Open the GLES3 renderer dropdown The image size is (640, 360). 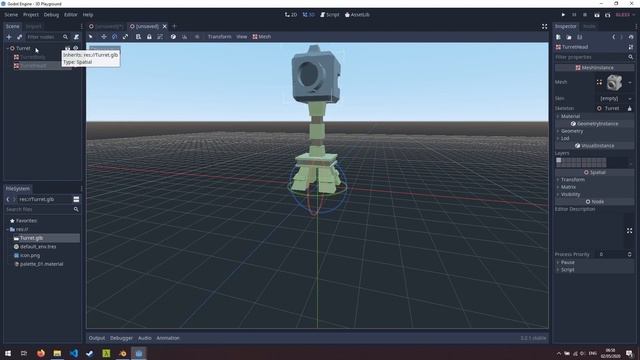coord(624,15)
